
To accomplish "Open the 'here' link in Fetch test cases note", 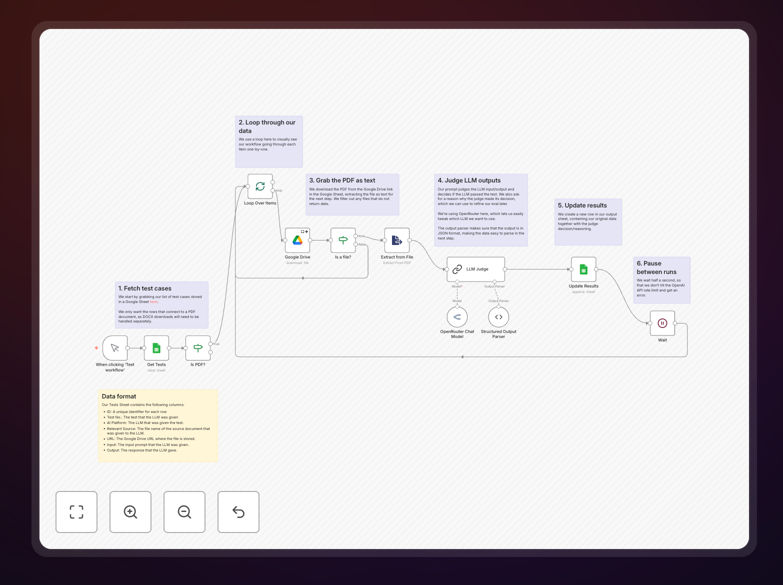I will [x=154, y=302].
